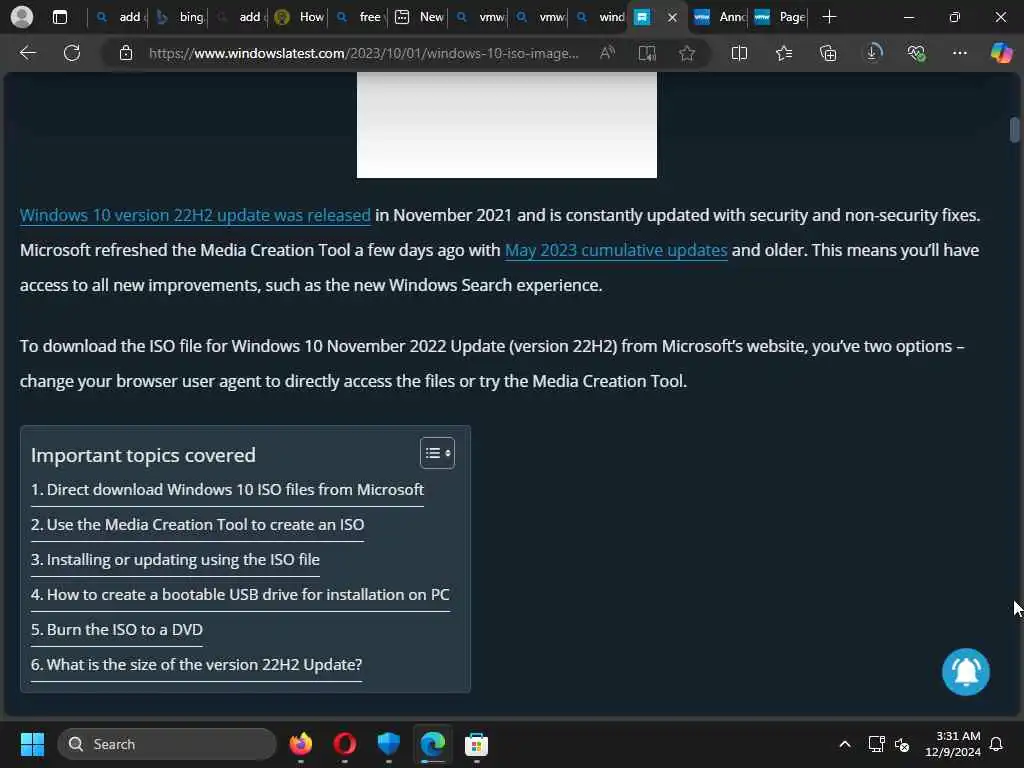Image resolution: width=1024 pixels, height=768 pixels.
Task: Open 'May 2023 cumulative updates' link
Action: coord(616,250)
